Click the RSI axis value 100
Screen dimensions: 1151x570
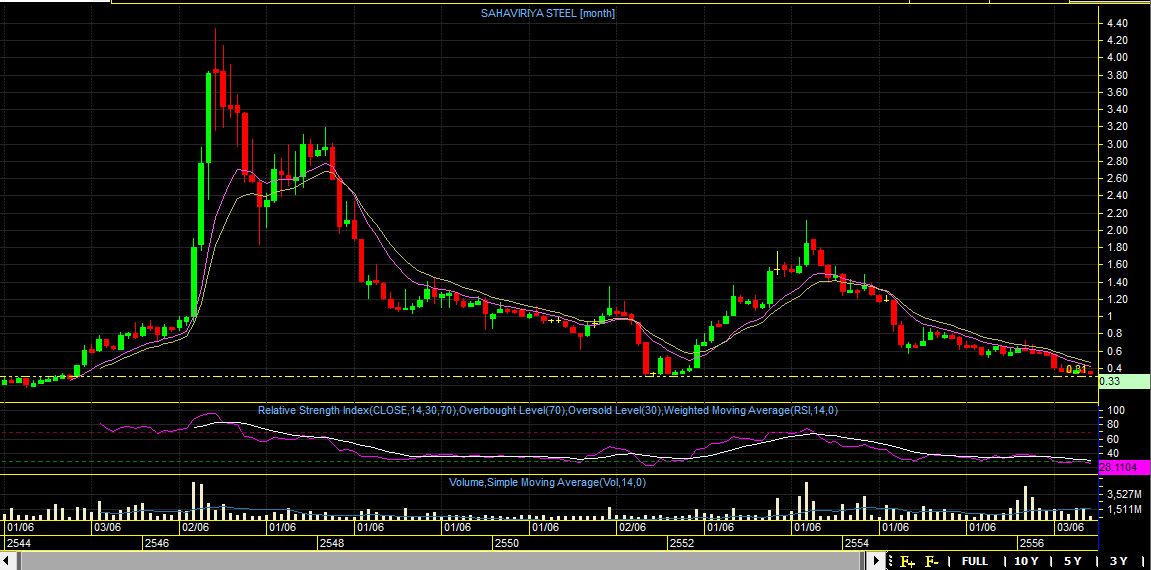pos(1114,410)
